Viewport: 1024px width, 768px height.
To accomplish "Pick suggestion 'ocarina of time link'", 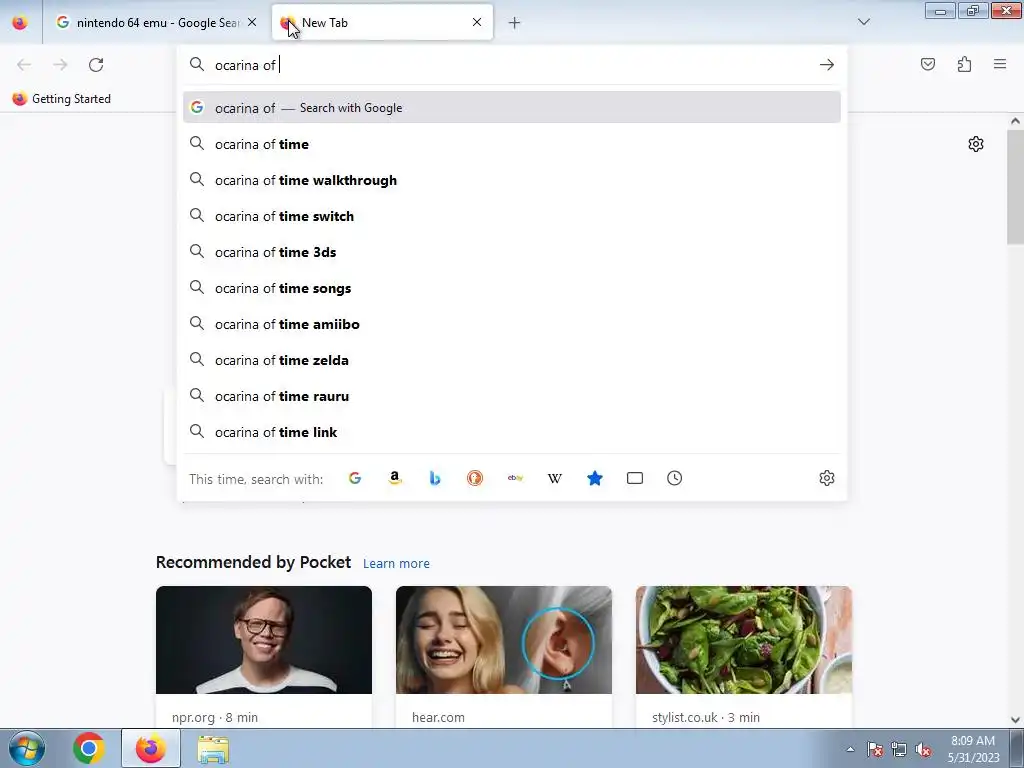I will [x=511, y=432].
